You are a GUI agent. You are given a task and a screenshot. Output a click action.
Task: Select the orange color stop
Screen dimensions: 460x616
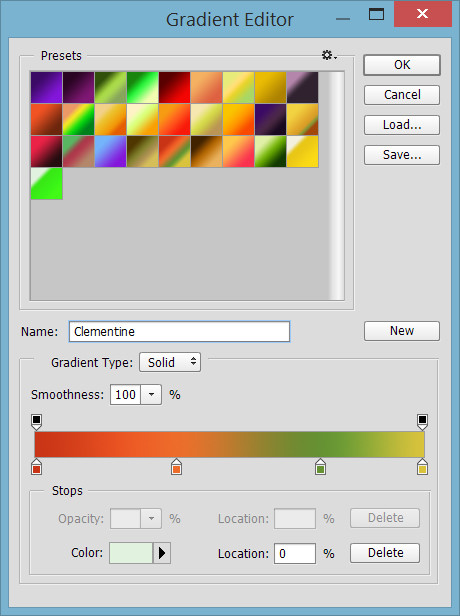click(x=176, y=467)
